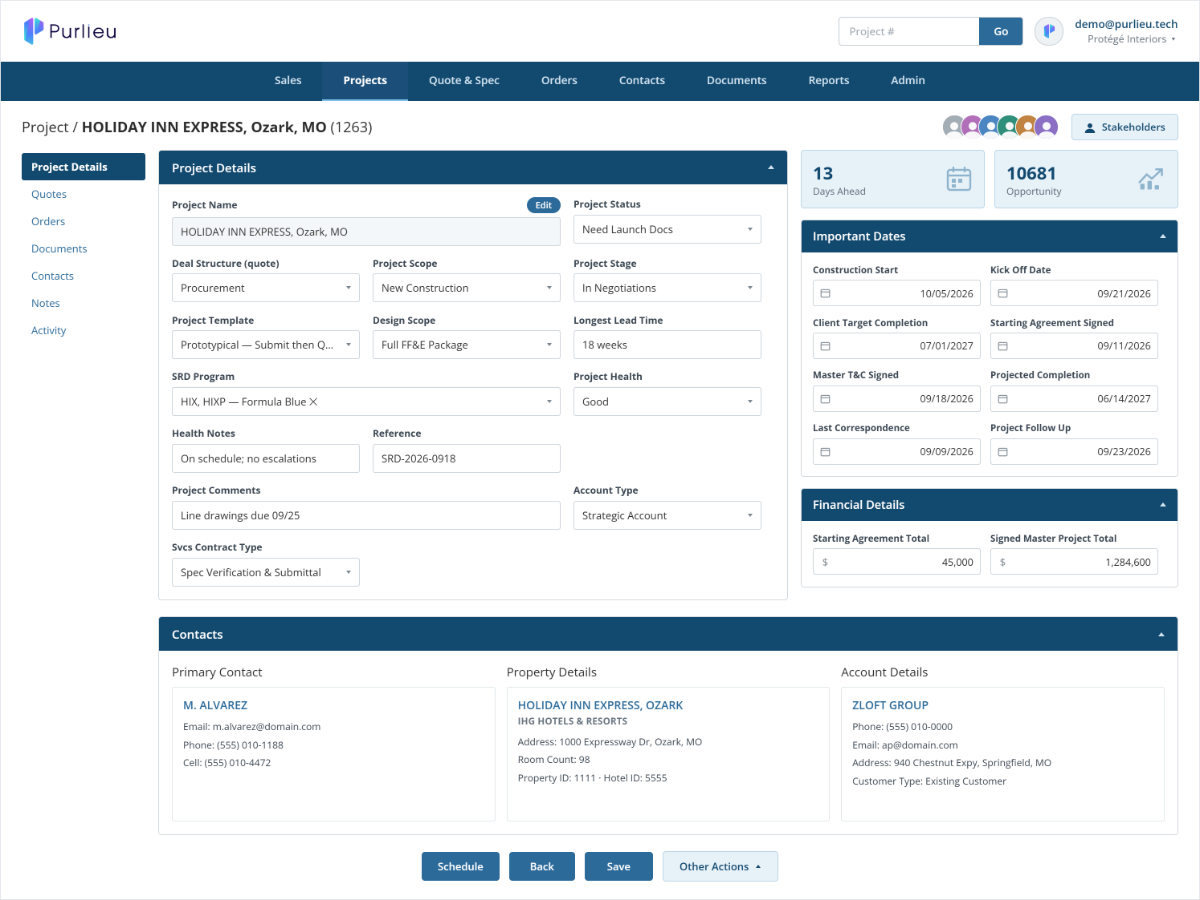Click the Project # search field

909,31
